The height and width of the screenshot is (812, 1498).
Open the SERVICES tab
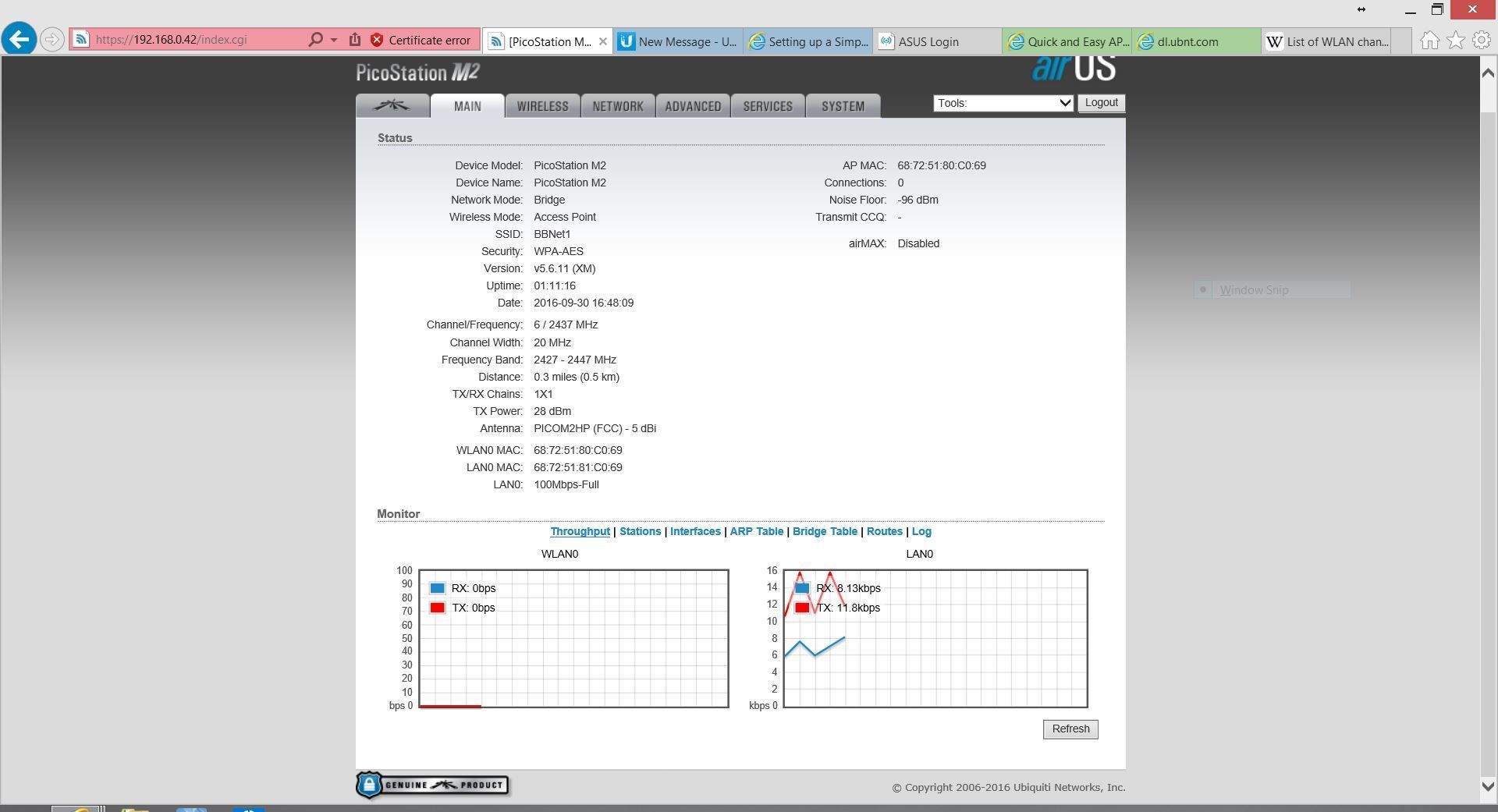tap(768, 106)
